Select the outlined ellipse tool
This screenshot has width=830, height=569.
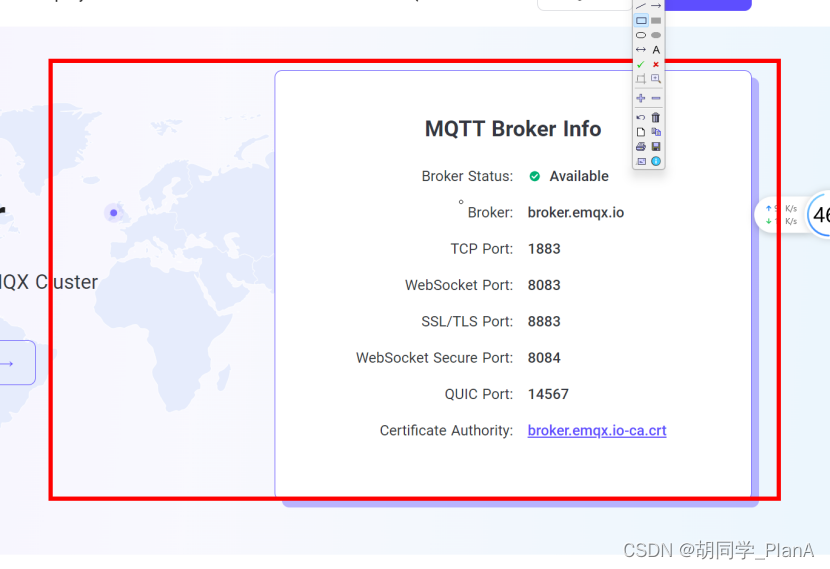[x=640, y=35]
